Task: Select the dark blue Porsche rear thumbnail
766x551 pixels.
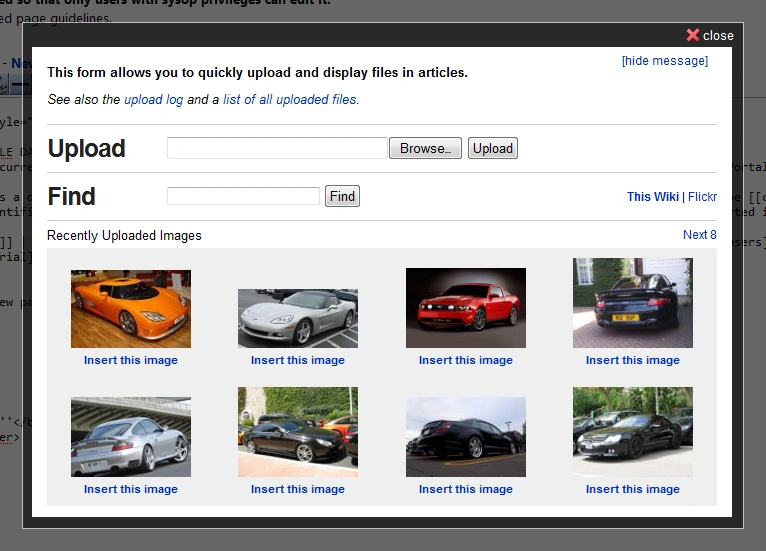Action: (x=633, y=303)
